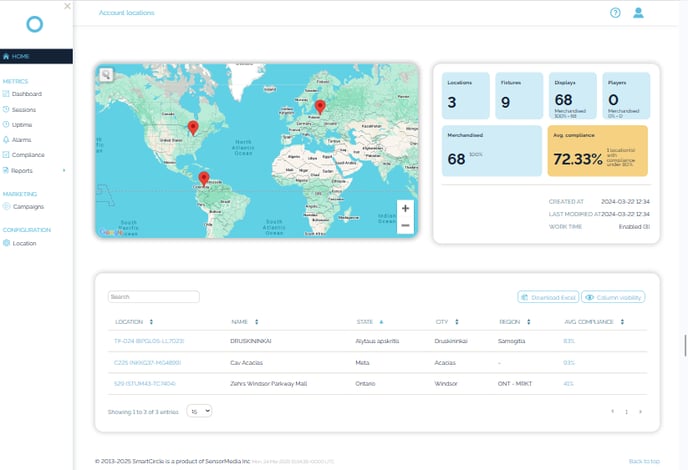Click the Location gear icon
The image size is (688, 470).
point(6,243)
